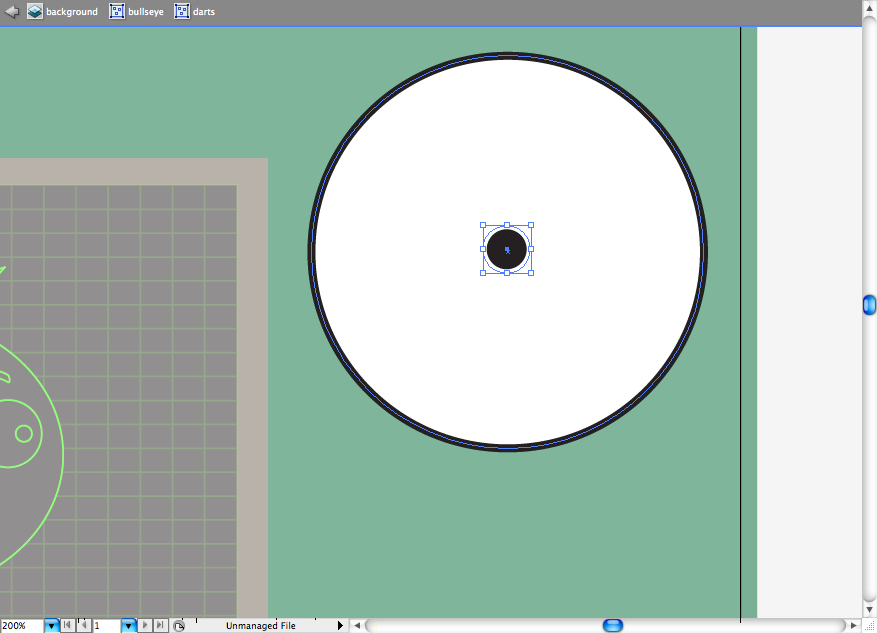Open the zoom level dropdown
Image resolution: width=877 pixels, height=633 pixels.
[51, 626]
